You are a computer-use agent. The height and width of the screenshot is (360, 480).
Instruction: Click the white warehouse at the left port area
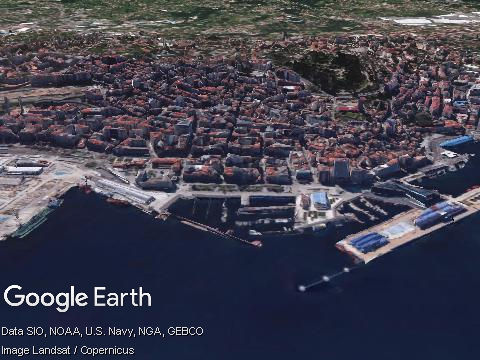coord(25,170)
